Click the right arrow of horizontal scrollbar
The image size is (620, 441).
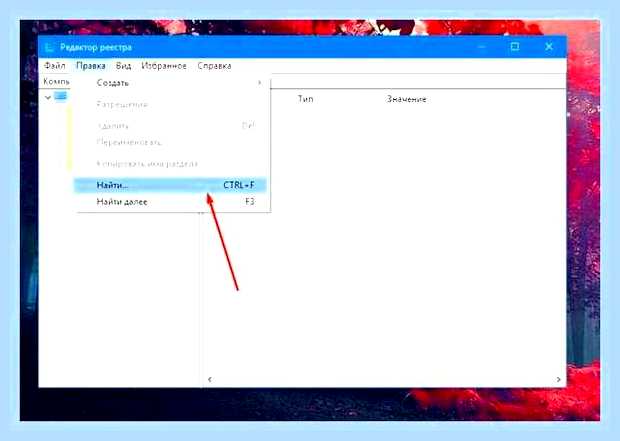pos(558,379)
